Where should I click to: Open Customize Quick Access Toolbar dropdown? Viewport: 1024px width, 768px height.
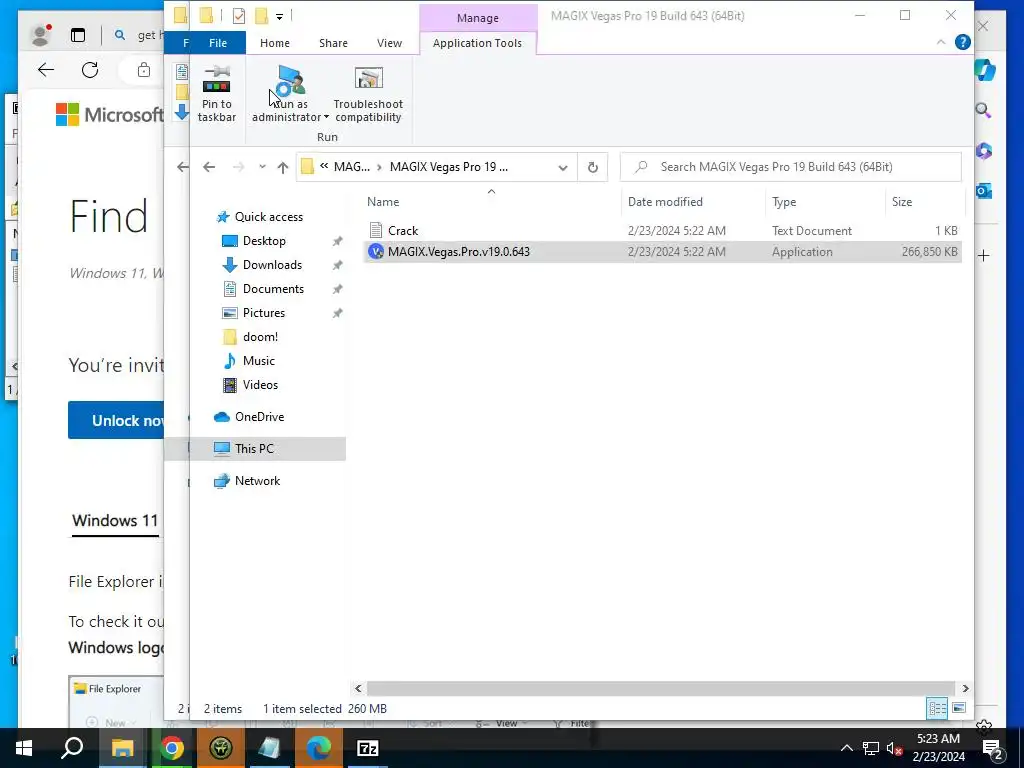(279, 16)
